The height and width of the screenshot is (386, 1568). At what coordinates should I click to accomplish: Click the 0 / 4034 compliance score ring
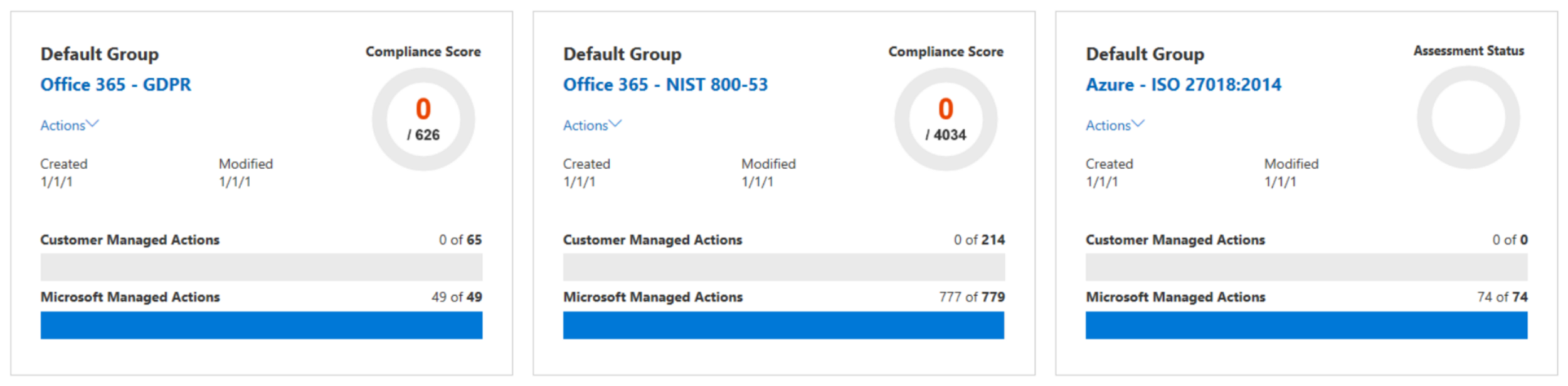946,119
